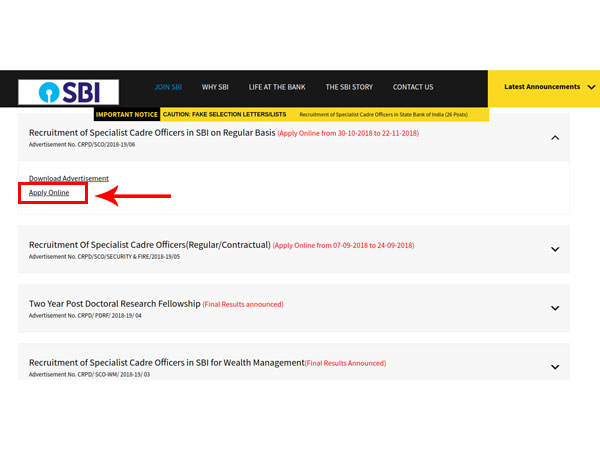The height and width of the screenshot is (450, 600).
Task: Click the Apply Online link
Action: (x=49, y=193)
